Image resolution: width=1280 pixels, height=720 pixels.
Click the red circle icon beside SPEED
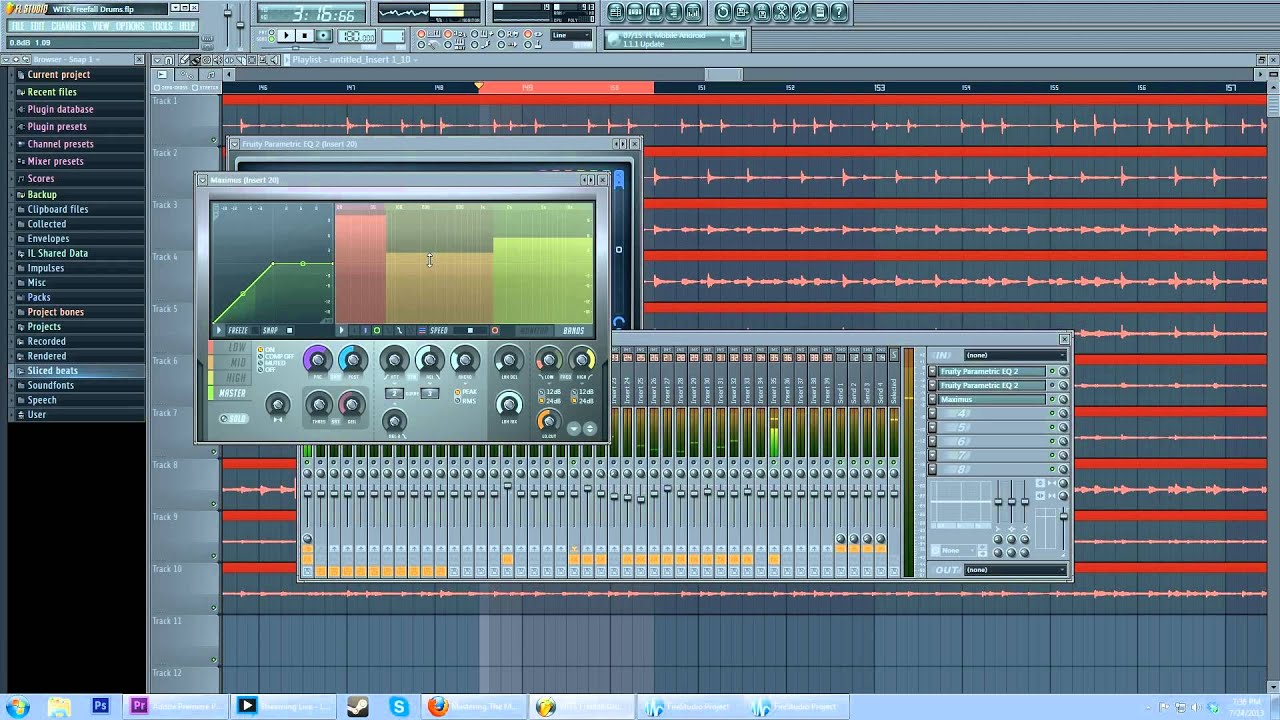[495, 330]
